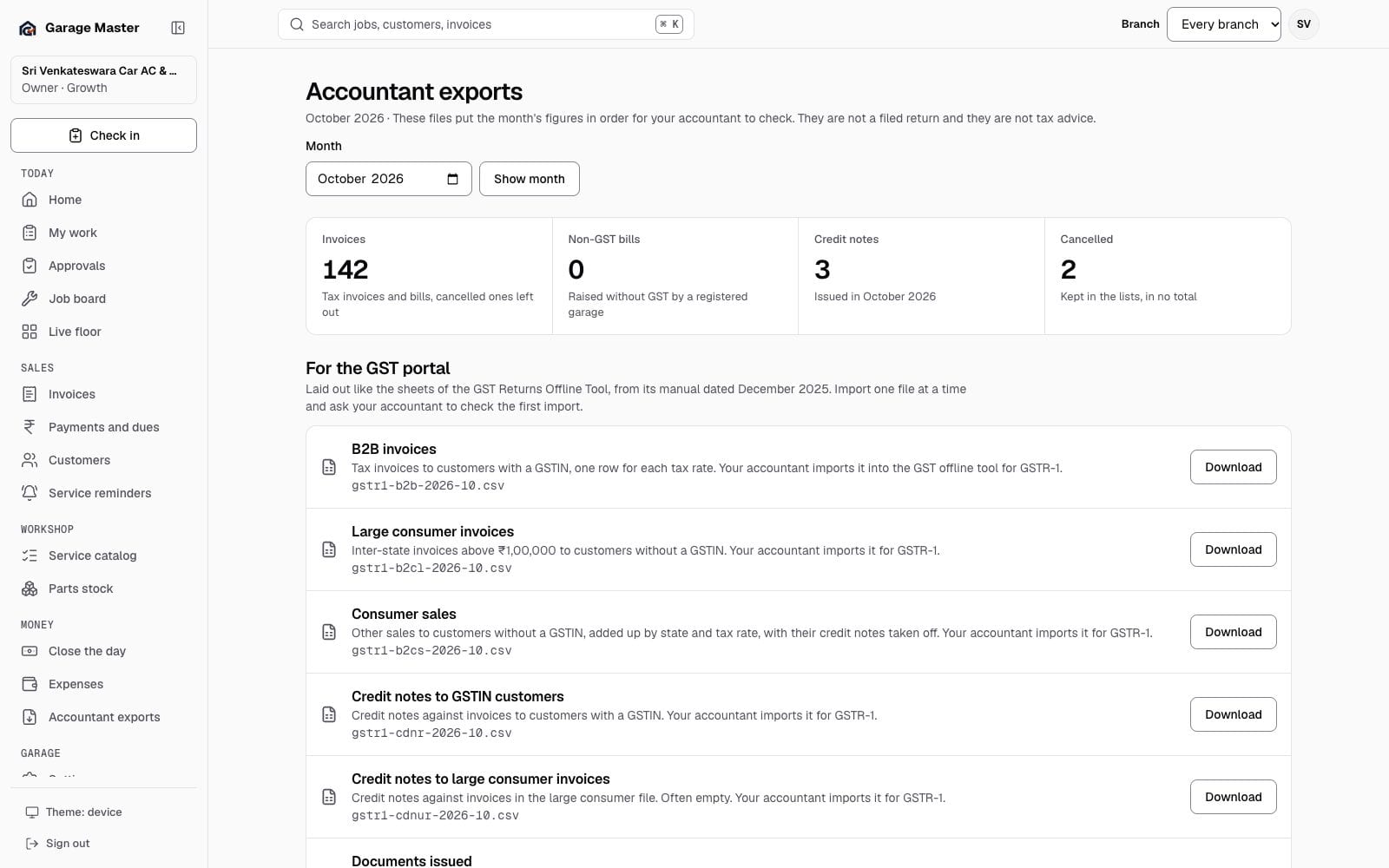Viewport: 1389px width, 868px height.
Task: Click the Check in button
Action: (x=103, y=135)
